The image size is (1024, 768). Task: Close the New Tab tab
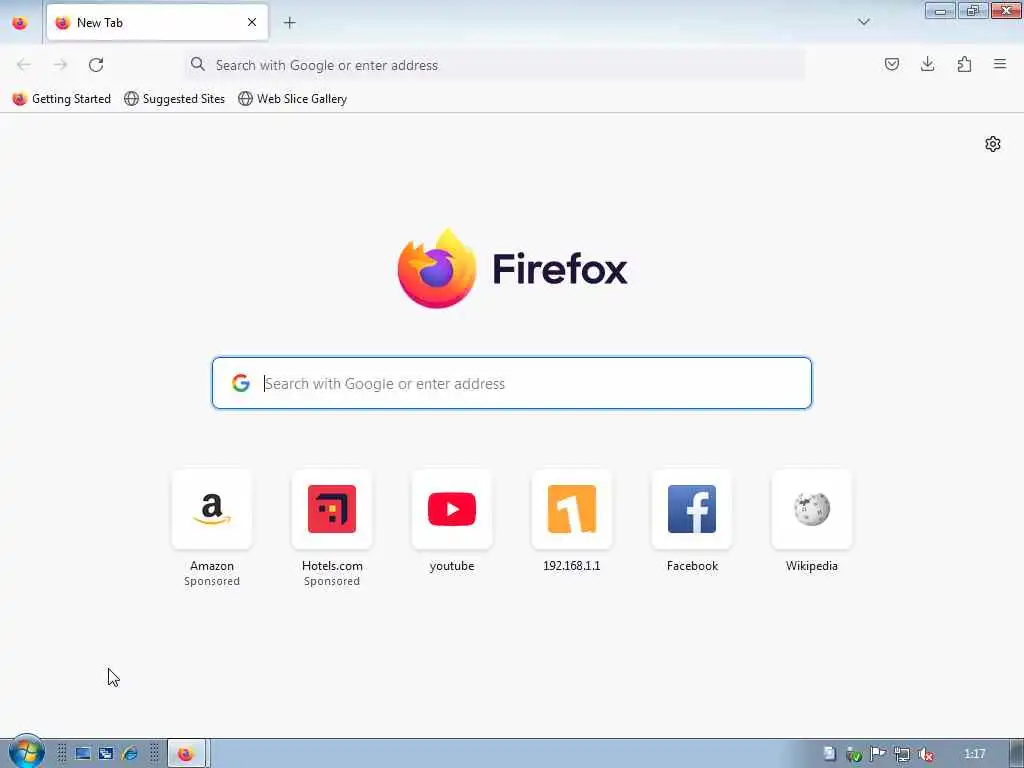click(252, 22)
